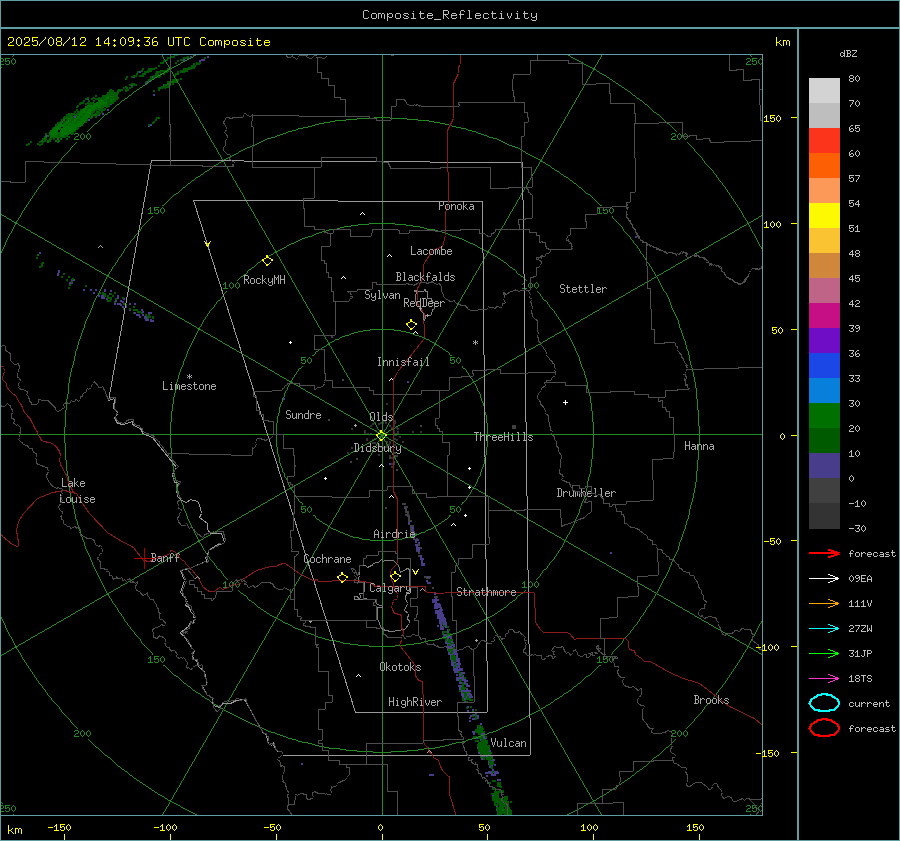Select the Vulcan label
Image resolution: width=900 pixels, height=841 pixels.
click(x=508, y=743)
